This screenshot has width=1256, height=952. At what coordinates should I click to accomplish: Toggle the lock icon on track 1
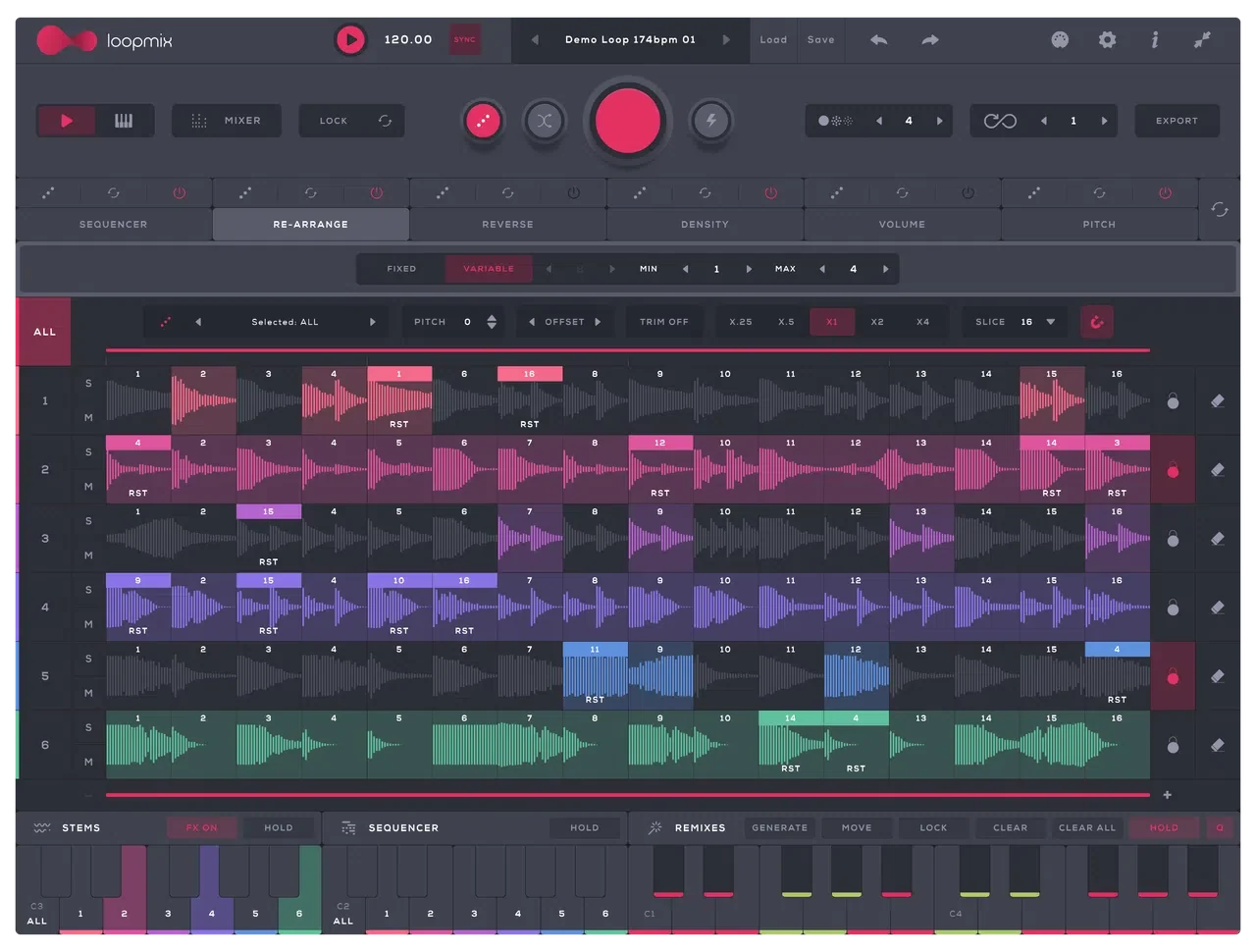coord(1173,400)
